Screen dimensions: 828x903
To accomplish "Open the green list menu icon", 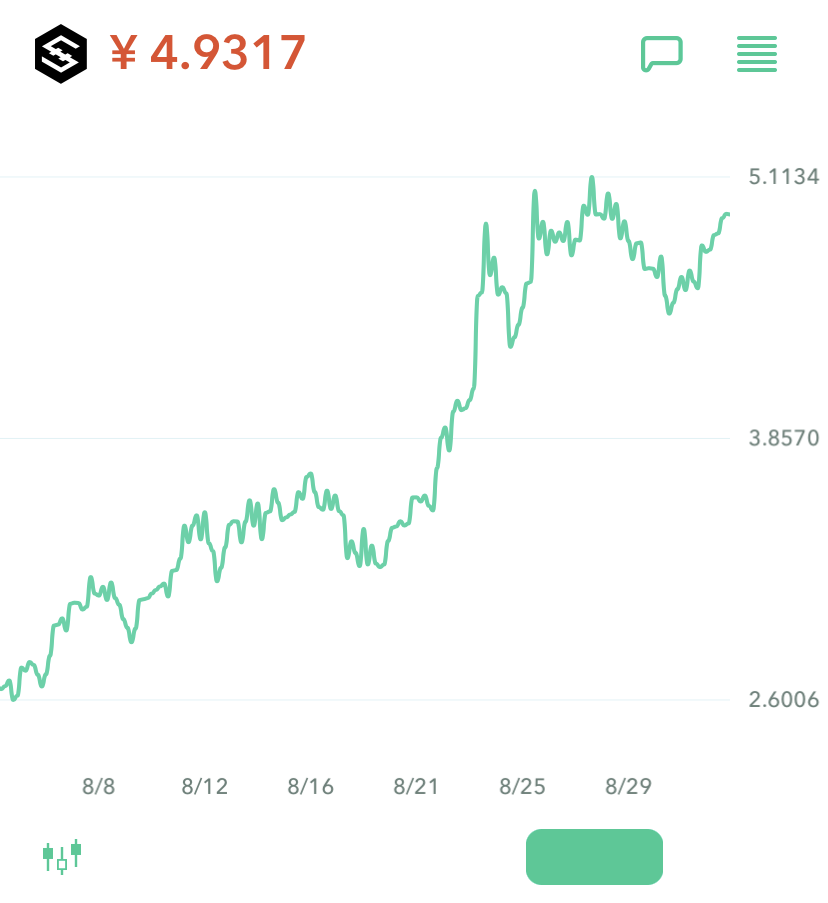I will pos(757,54).
